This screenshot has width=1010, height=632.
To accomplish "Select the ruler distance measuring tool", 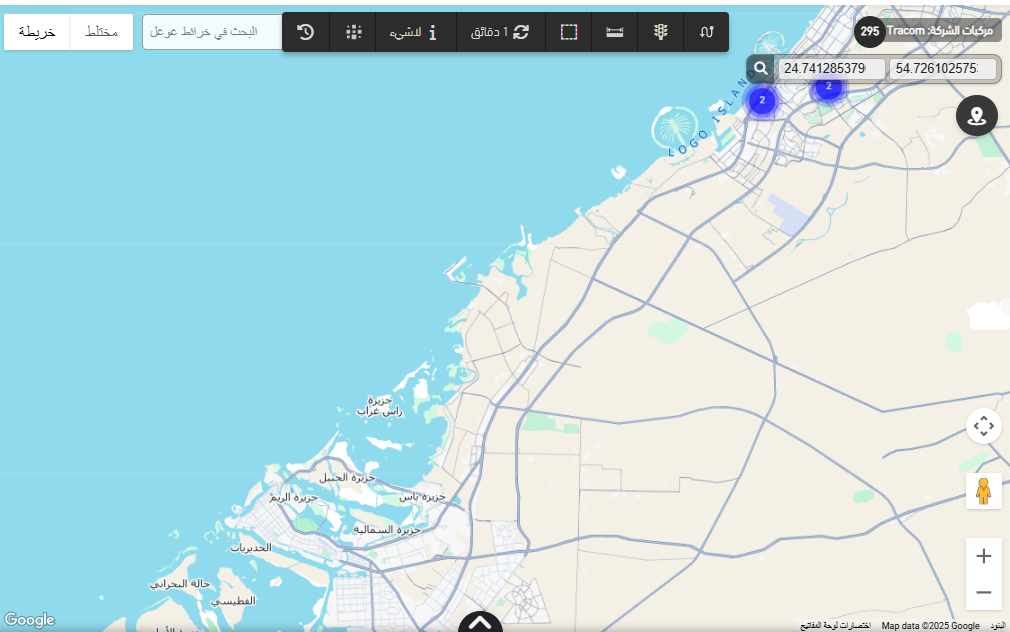I will click(x=615, y=32).
